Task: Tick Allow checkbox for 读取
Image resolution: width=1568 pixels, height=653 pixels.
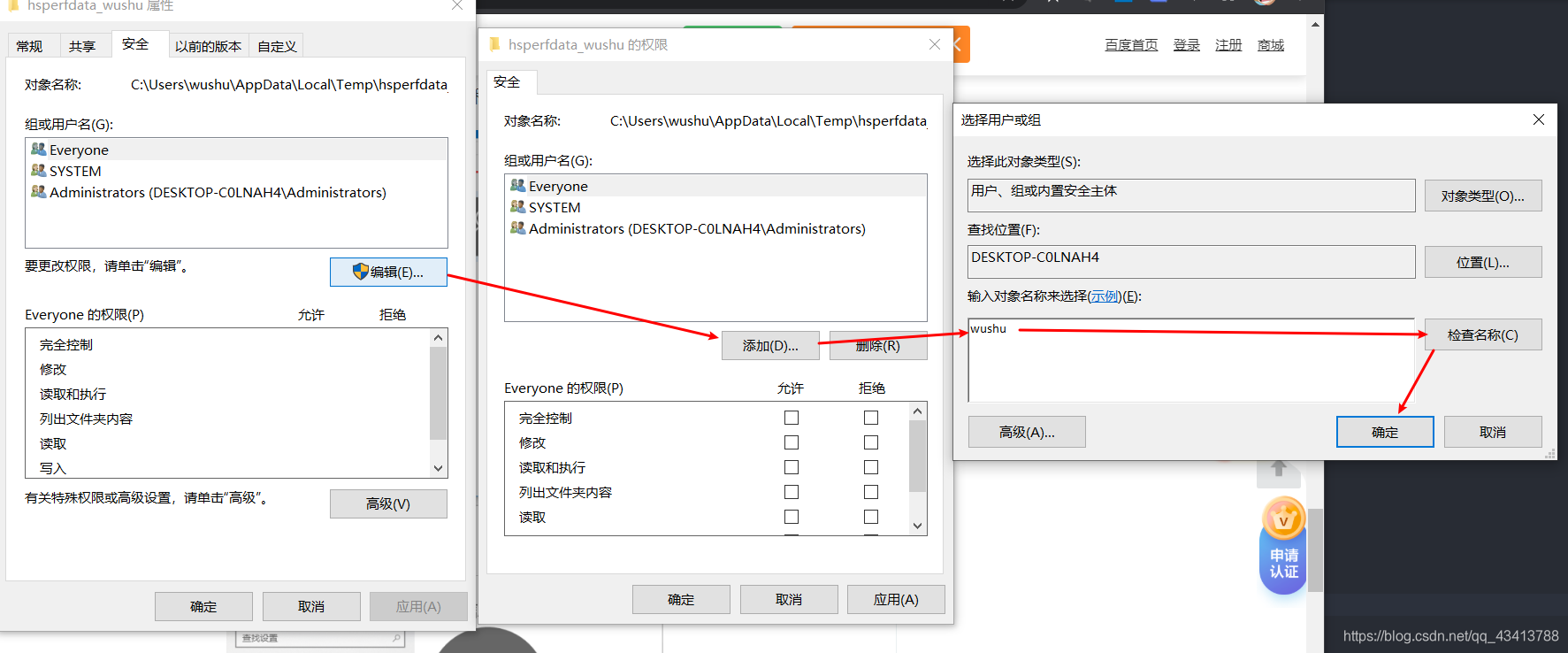Action: click(x=792, y=517)
